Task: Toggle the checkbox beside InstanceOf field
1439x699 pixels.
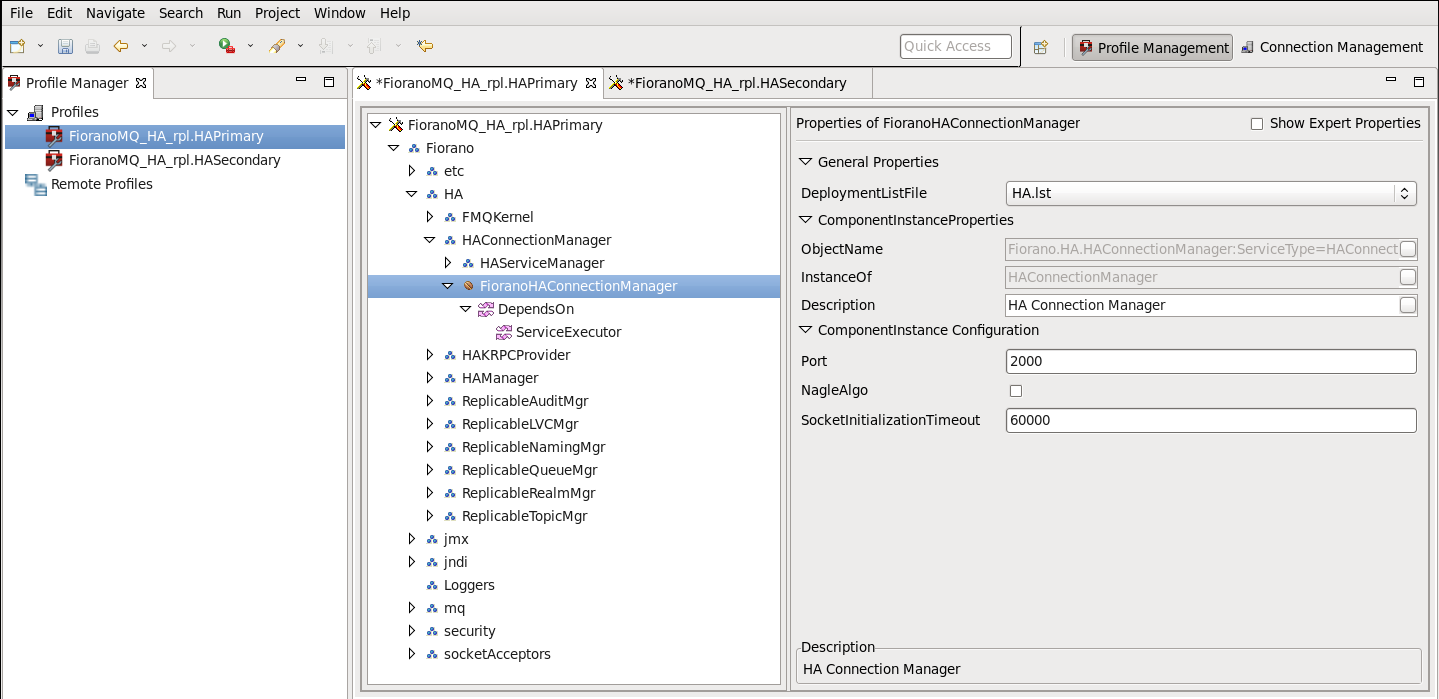Action: [x=1408, y=277]
